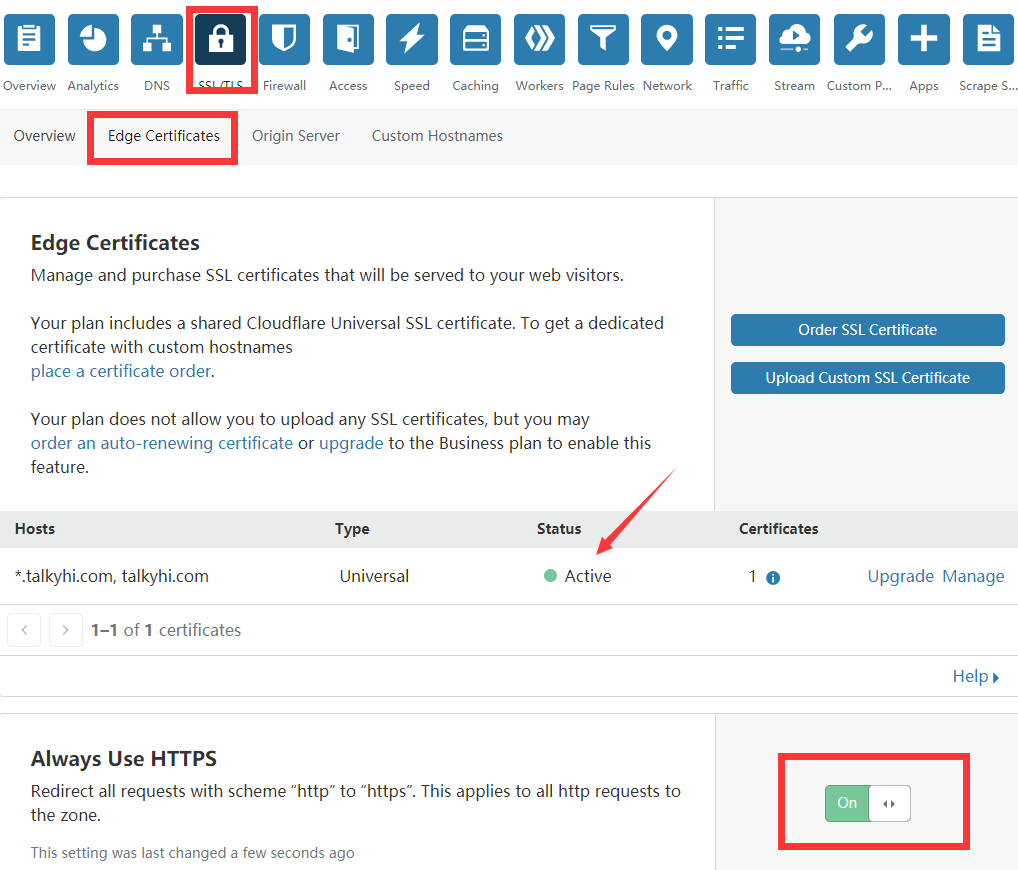
Task: Open the Apps plus icon
Action: coord(924,39)
